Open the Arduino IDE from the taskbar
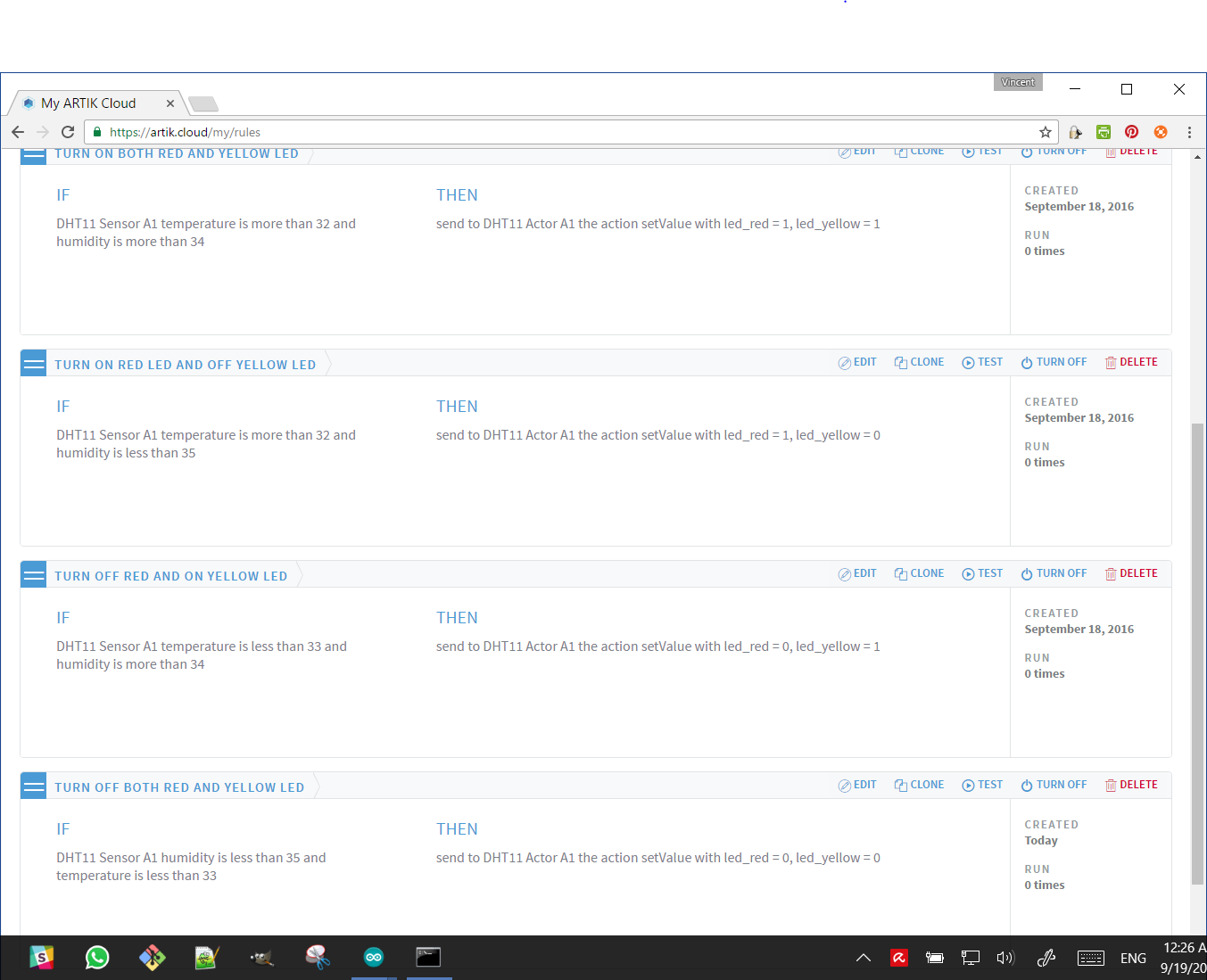 [x=374, y=957]
